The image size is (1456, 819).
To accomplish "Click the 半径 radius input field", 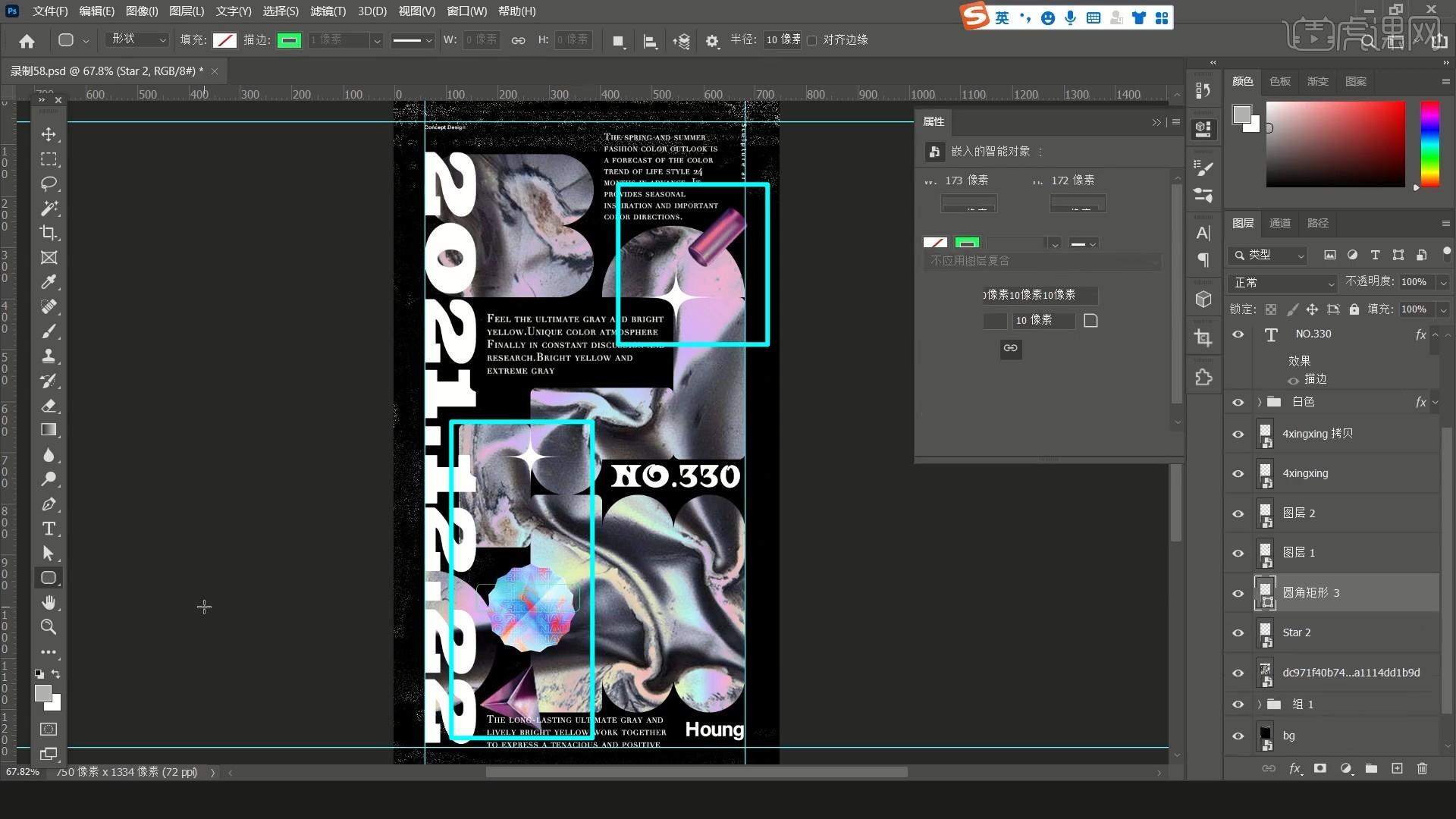I will coord(781,39).
